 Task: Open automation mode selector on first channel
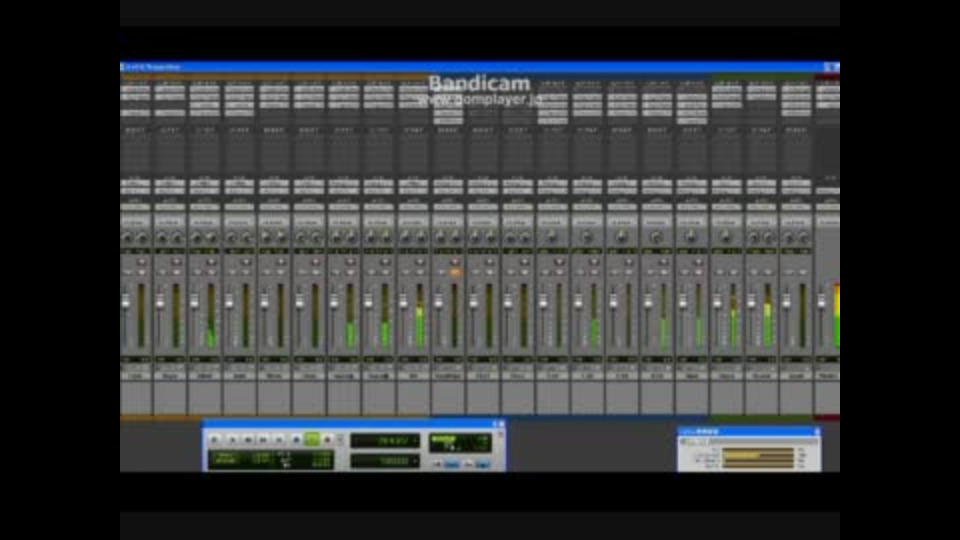coord(135,206)
